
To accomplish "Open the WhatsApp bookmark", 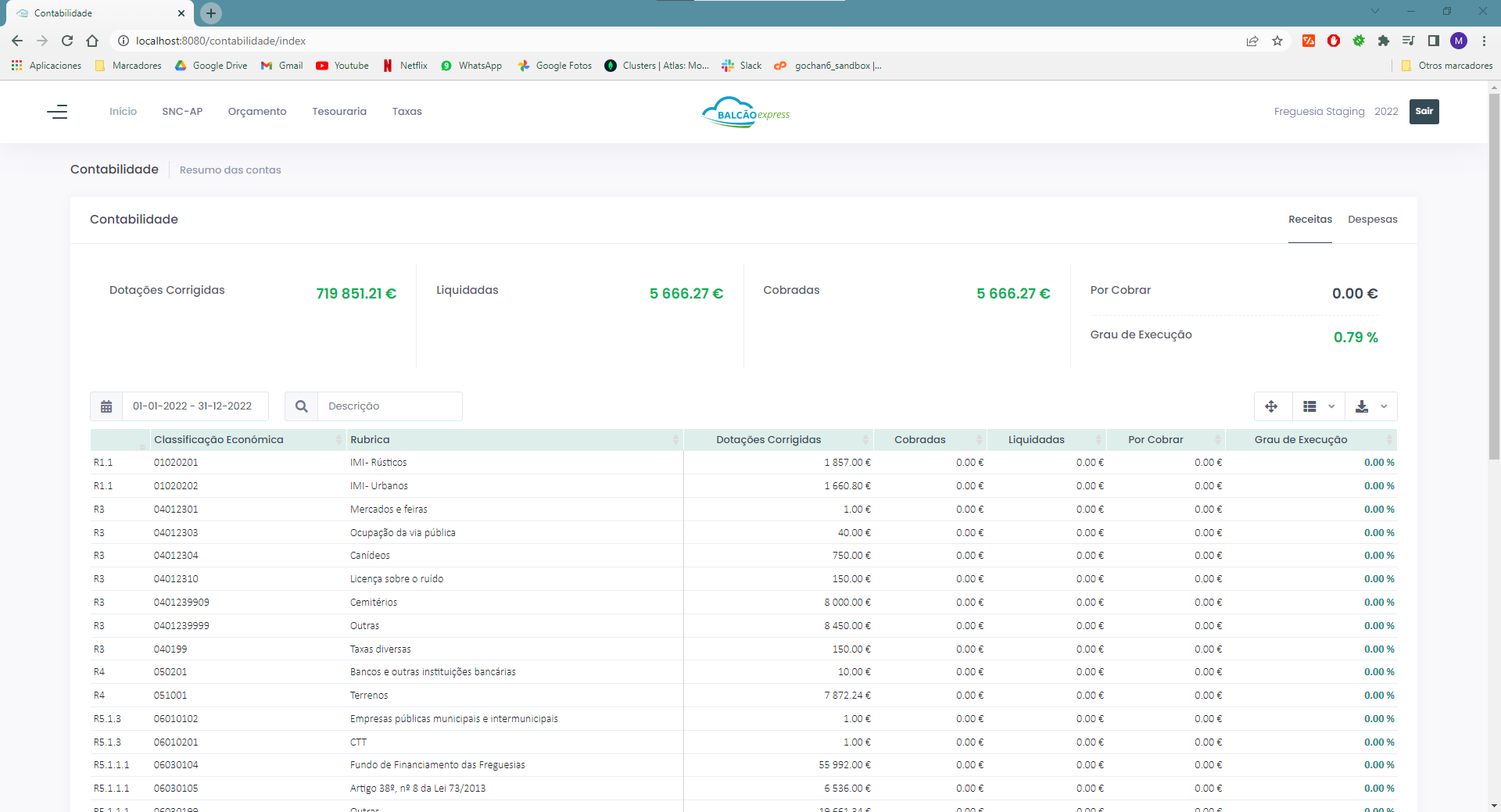I will coord(471,66).
